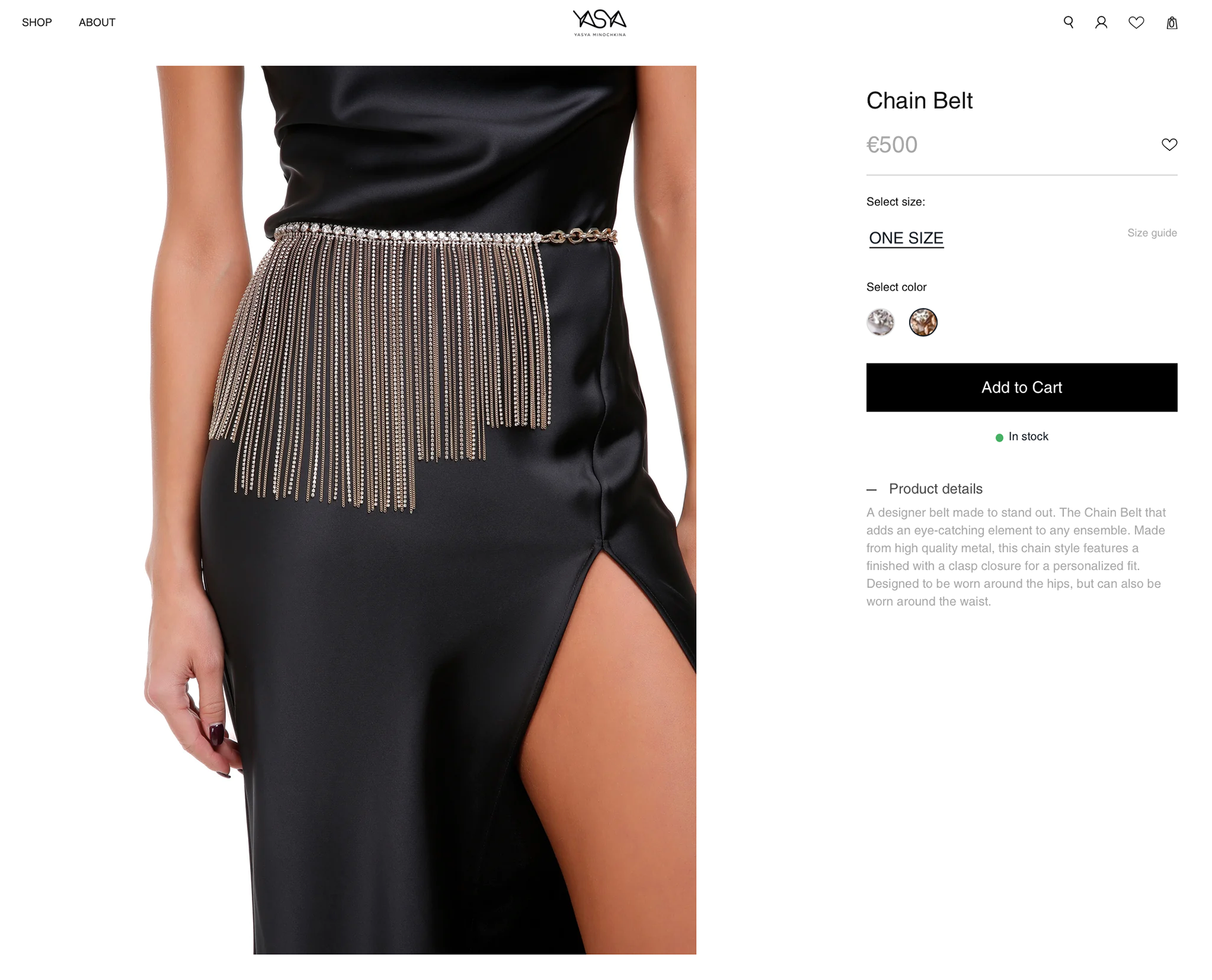Select the ONE SIZE option

(x=906, y=239)
